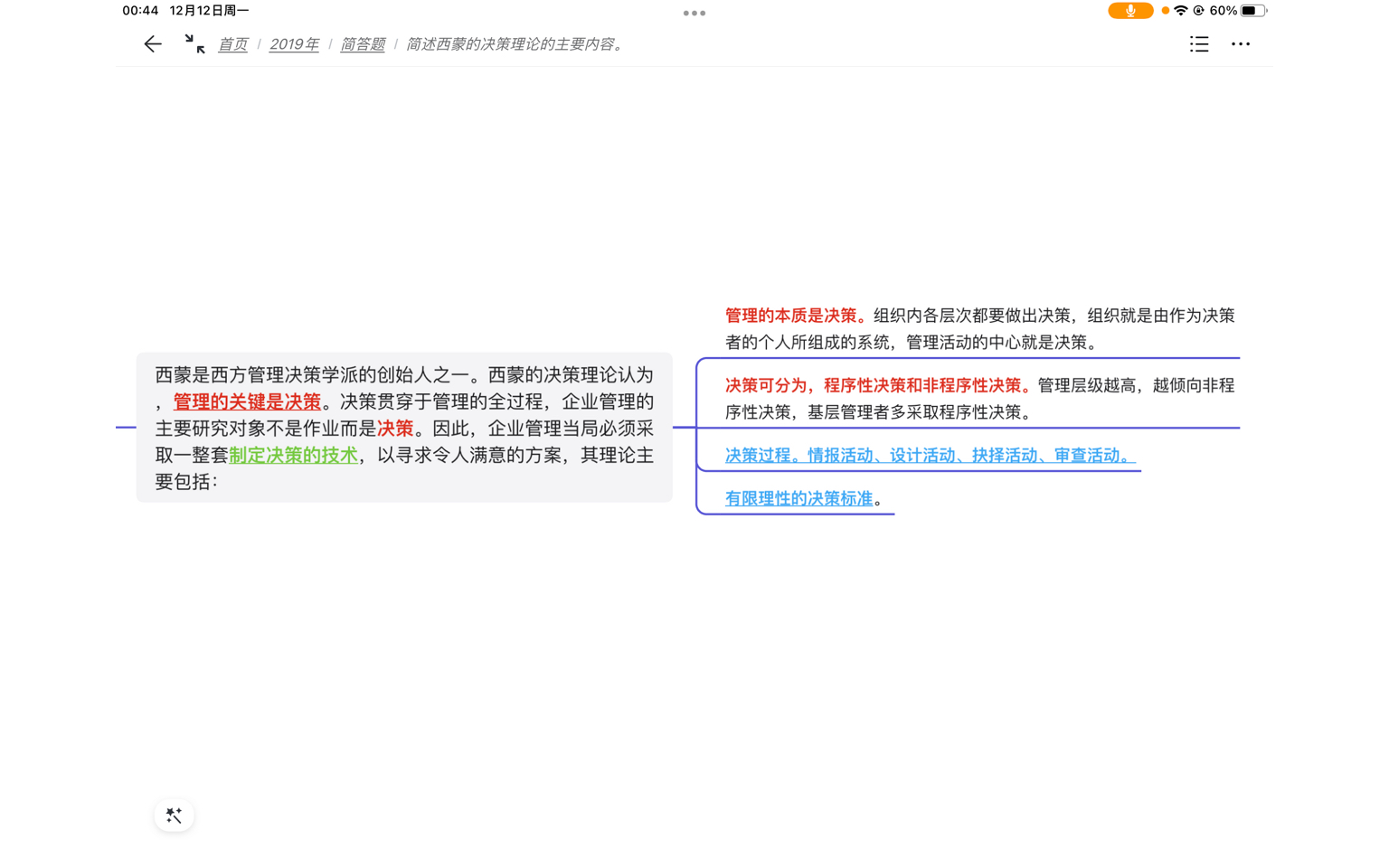The width and height of the screenshot is (1389, 868).
Task: Tap the battery status icon
Action: [x=1254, y=11]
